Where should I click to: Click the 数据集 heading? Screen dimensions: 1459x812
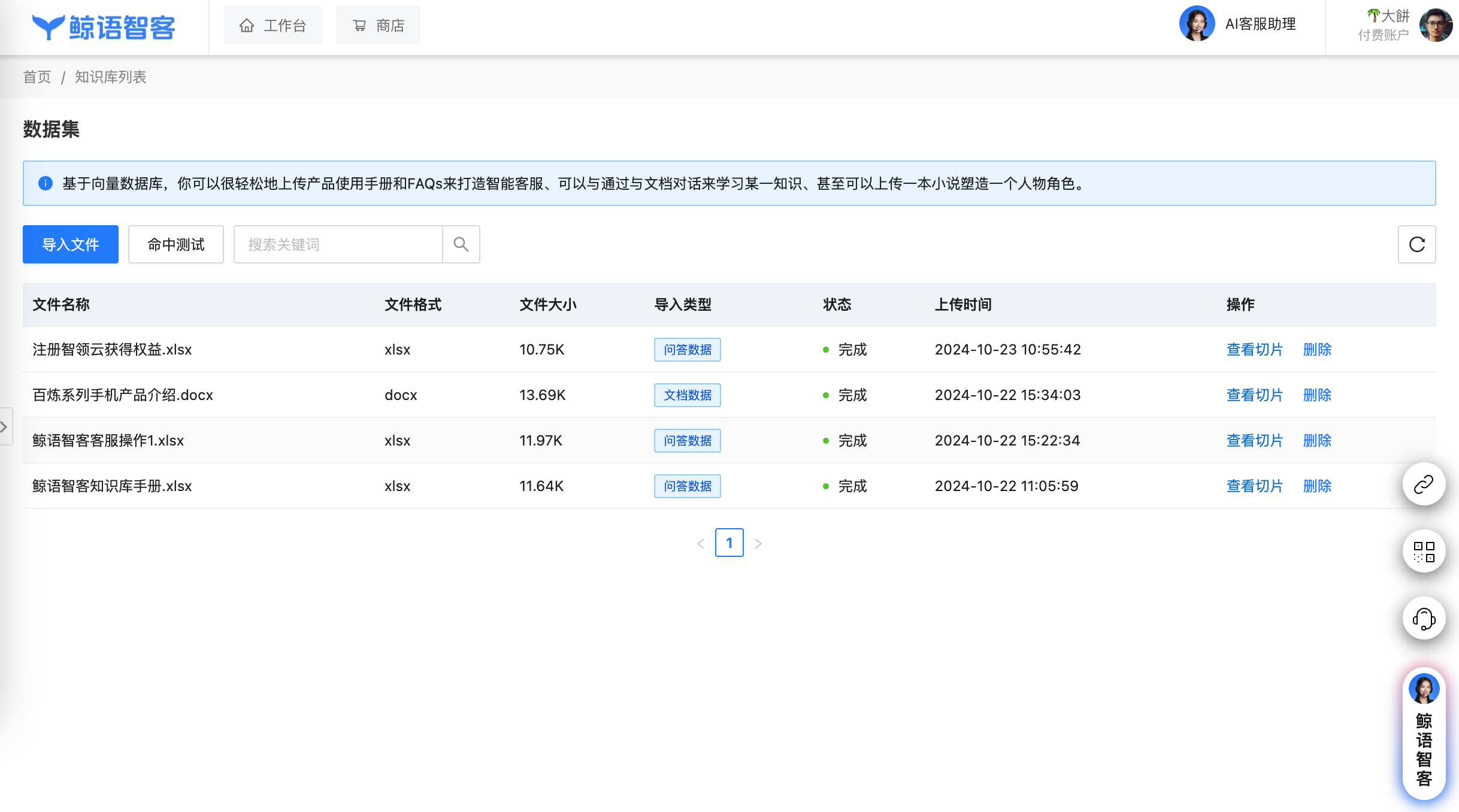point(52,129)
